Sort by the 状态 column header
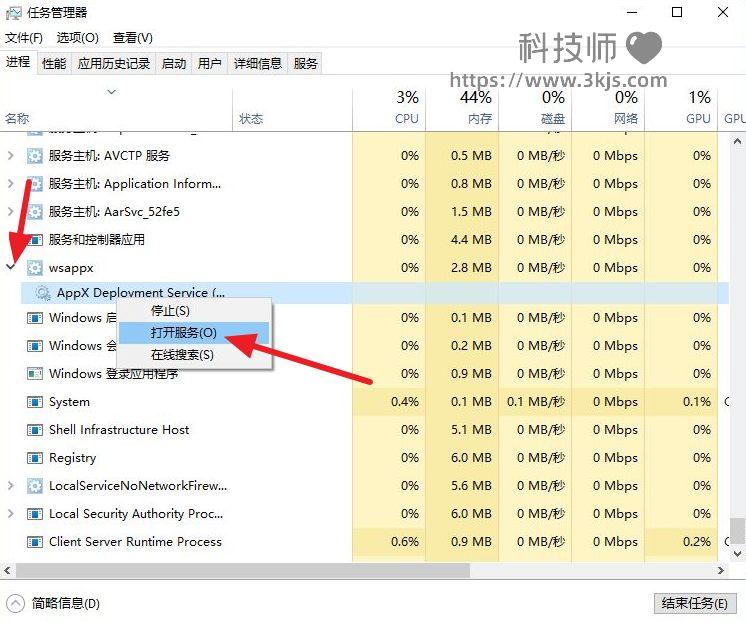This screenshot has width=746, height=627. coord(293,110)
